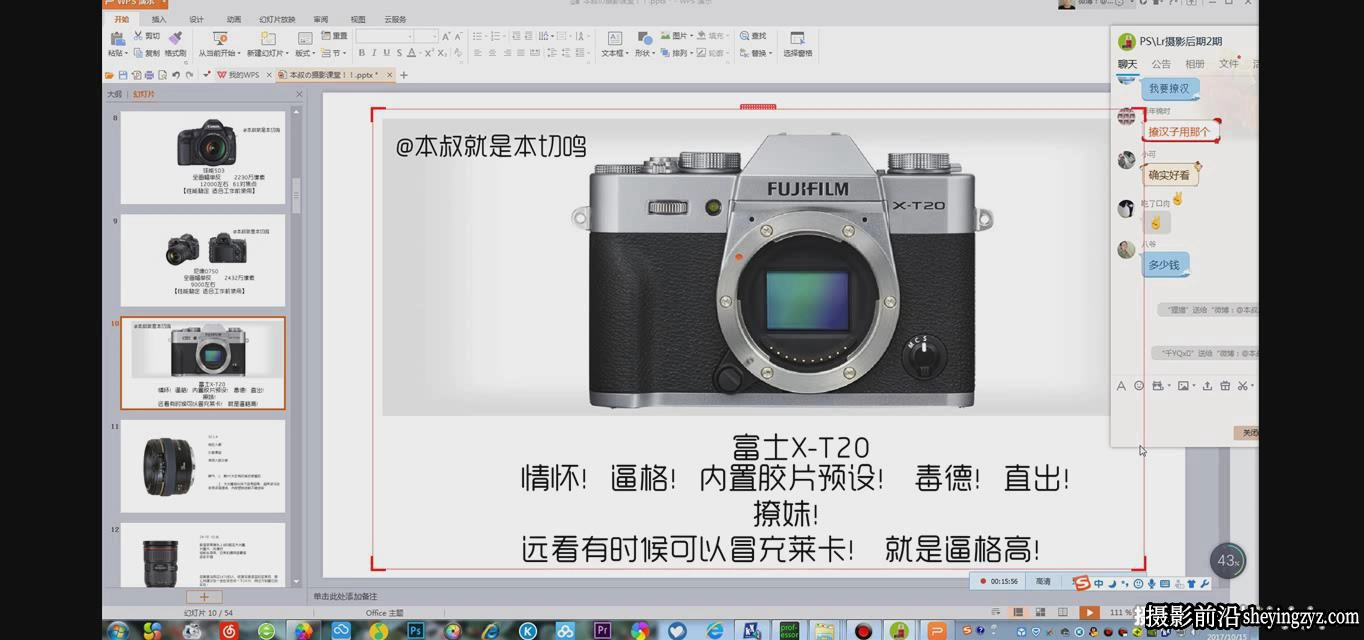Open the Shapes (形状) dropdown
1364x640 pixels.
click(644, 53)
